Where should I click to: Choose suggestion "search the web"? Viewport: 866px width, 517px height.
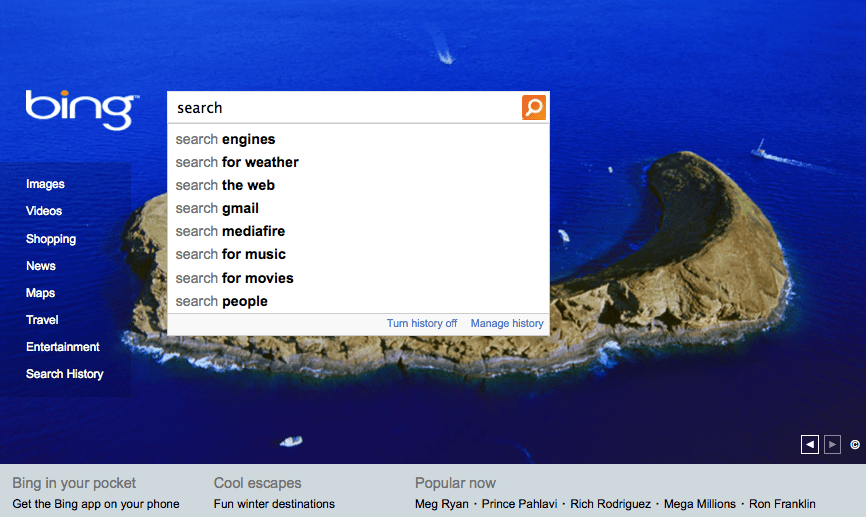(x=358, y=186)
